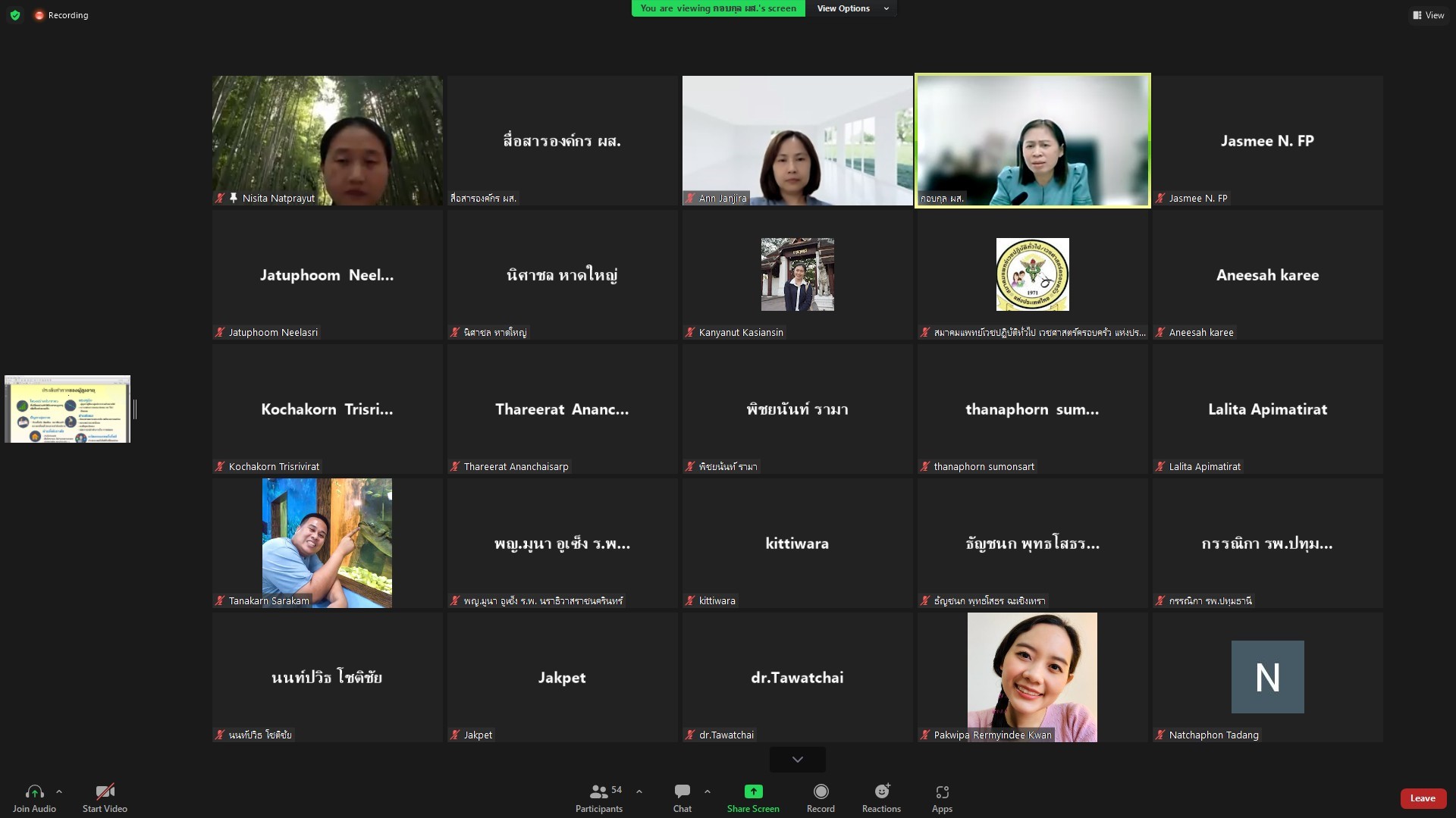Click the Tanakarn Sarakam name label
Viewport: 1456px width, 818px height.
point(269,600)
